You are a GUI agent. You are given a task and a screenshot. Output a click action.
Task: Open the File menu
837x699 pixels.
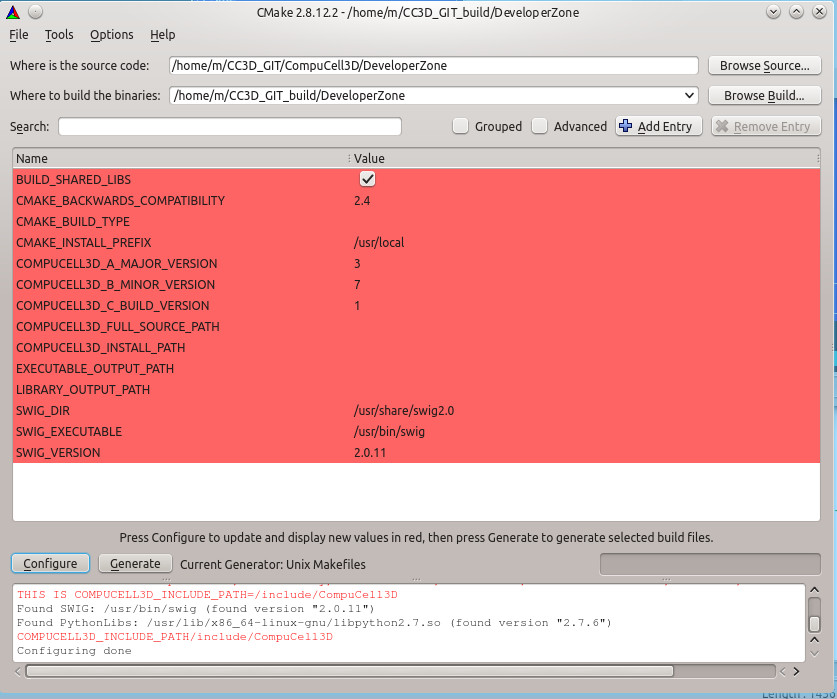tap(19, 34)
